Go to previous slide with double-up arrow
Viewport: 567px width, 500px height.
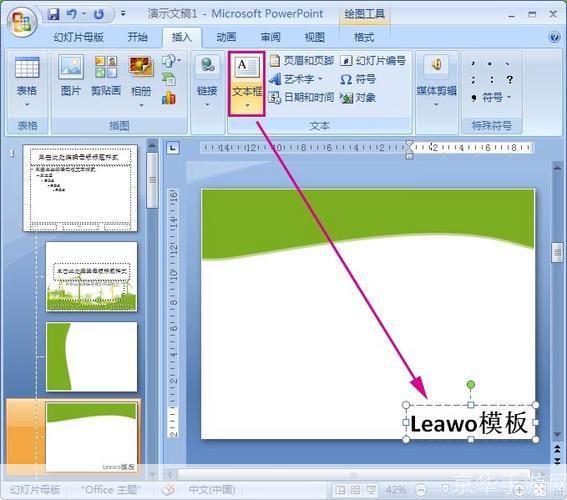click(x=557, y=449)
